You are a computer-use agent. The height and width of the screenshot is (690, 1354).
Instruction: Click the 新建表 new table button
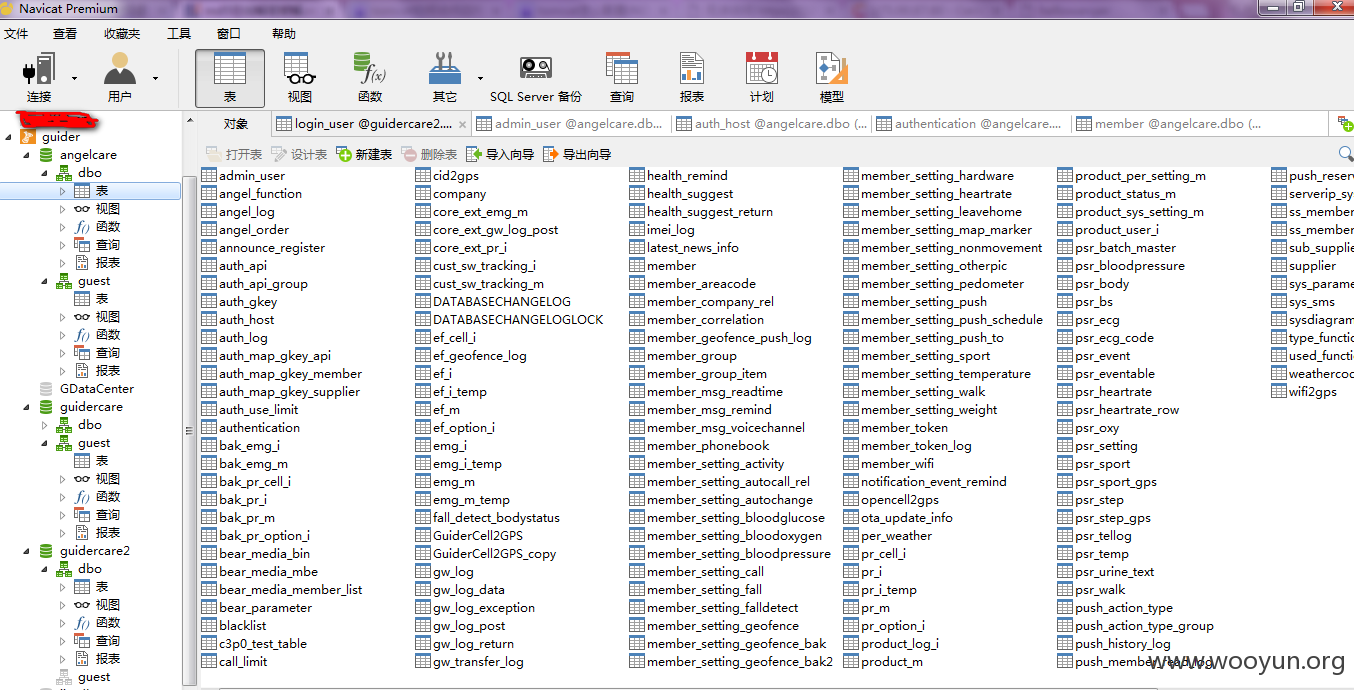(364, 154)
